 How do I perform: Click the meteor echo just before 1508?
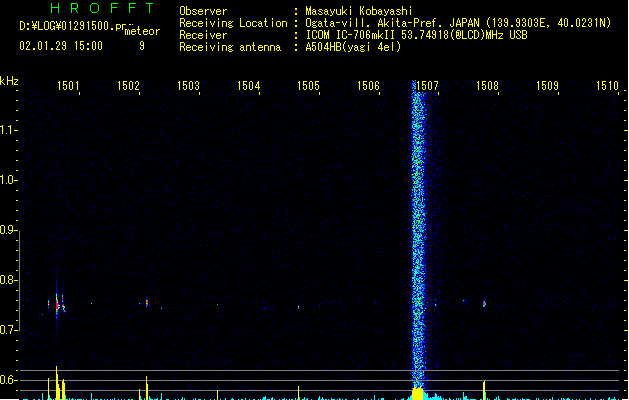484,304
